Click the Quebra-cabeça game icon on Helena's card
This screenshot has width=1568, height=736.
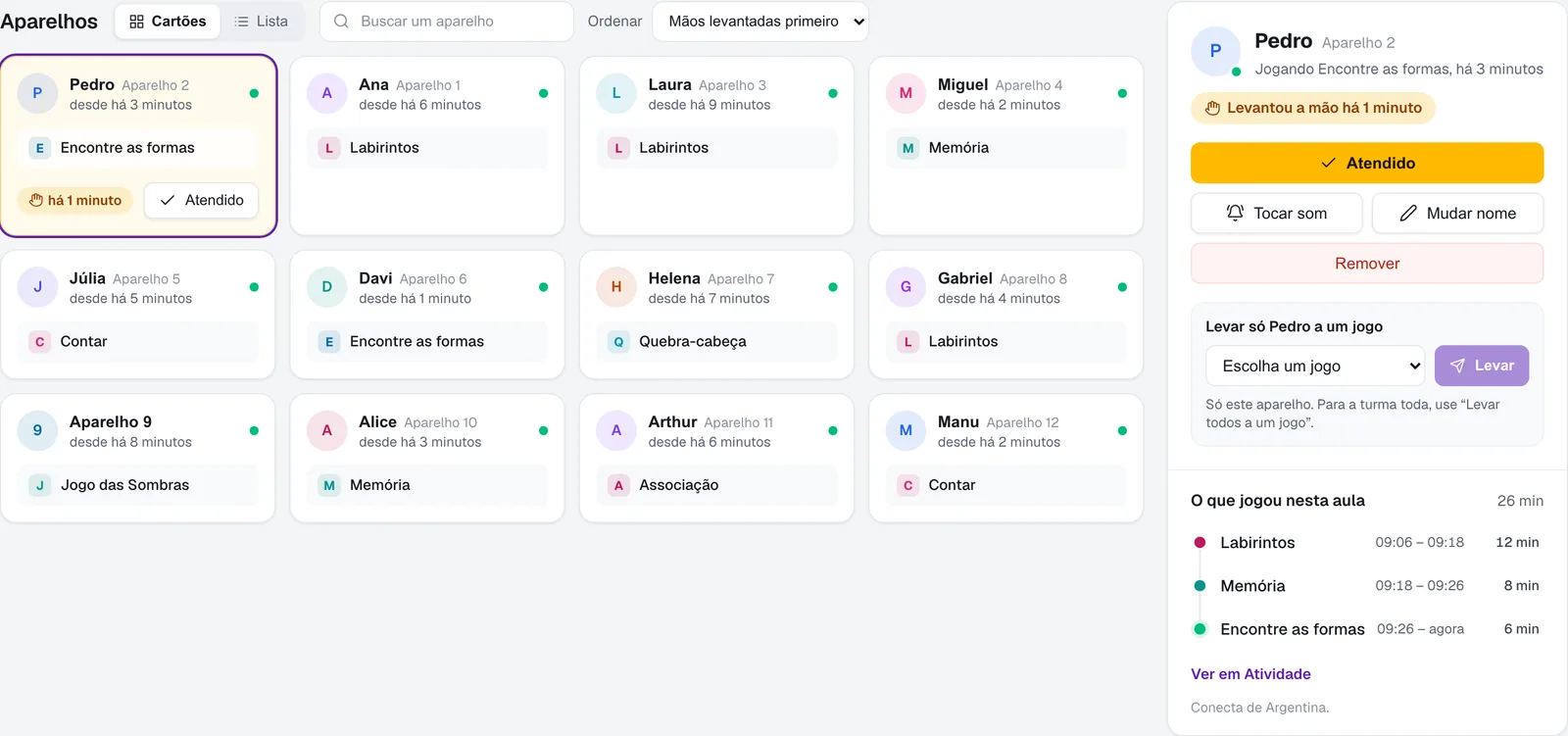[x=618, y=342]
